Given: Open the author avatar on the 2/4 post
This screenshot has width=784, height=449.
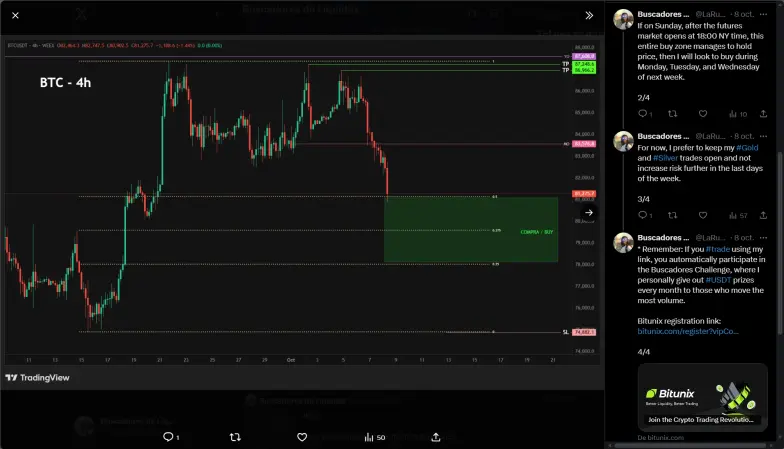Looking at the screenshot, I should 624,20.
